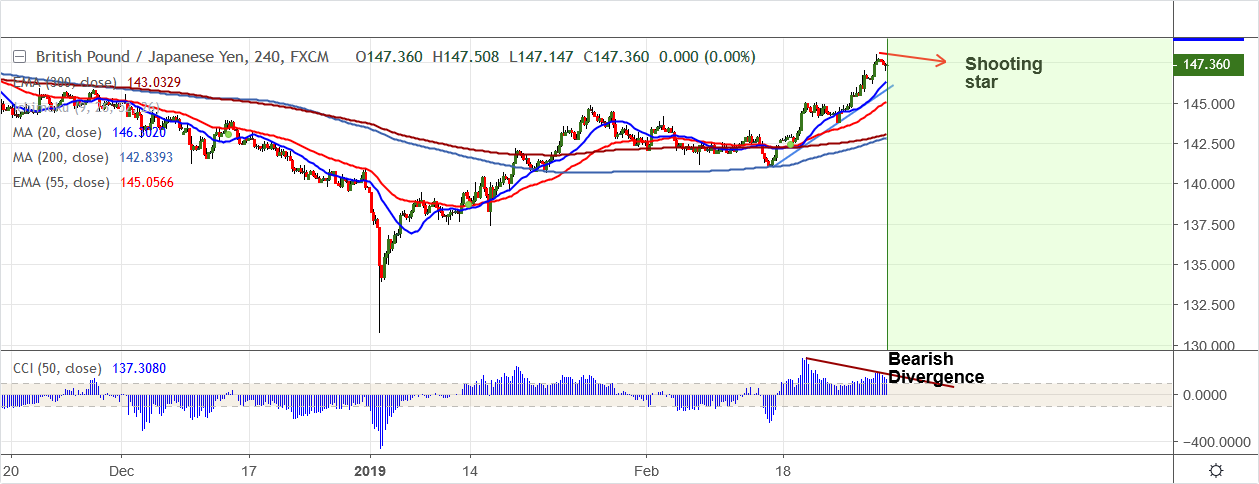Click the open value O147.360
Screen dimensions: 1259x484
(x=390, y=57)
